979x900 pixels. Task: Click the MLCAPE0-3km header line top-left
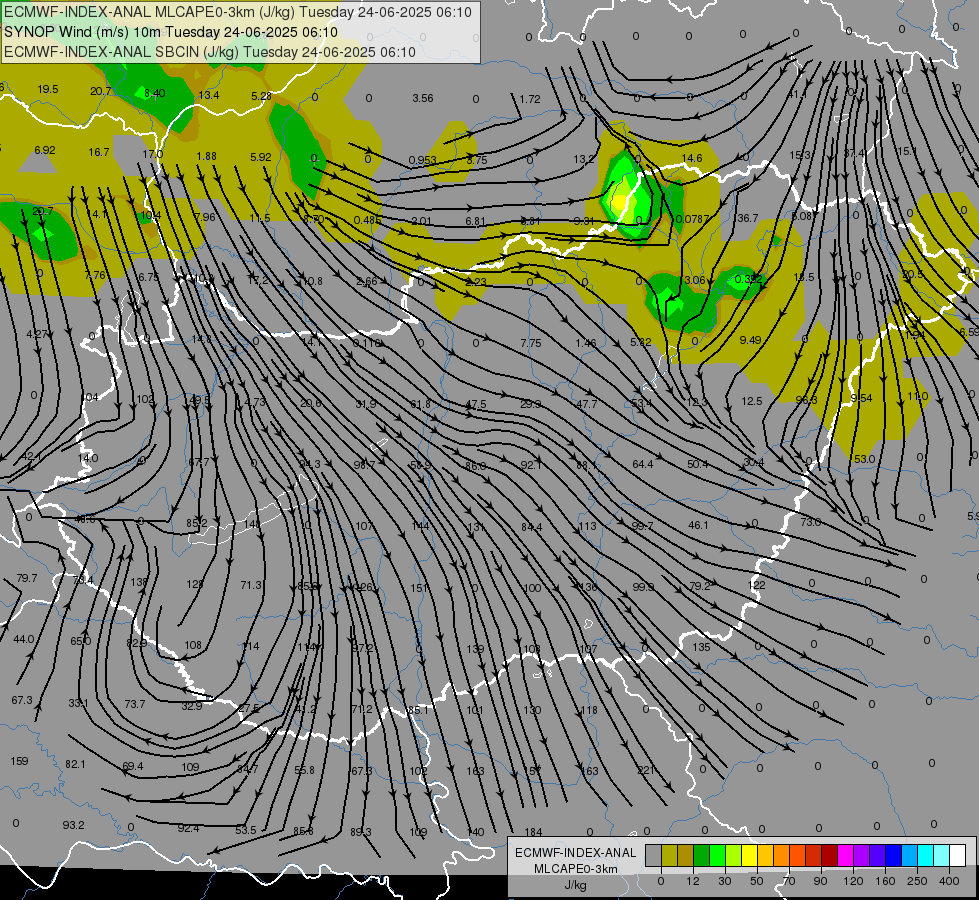238,12
